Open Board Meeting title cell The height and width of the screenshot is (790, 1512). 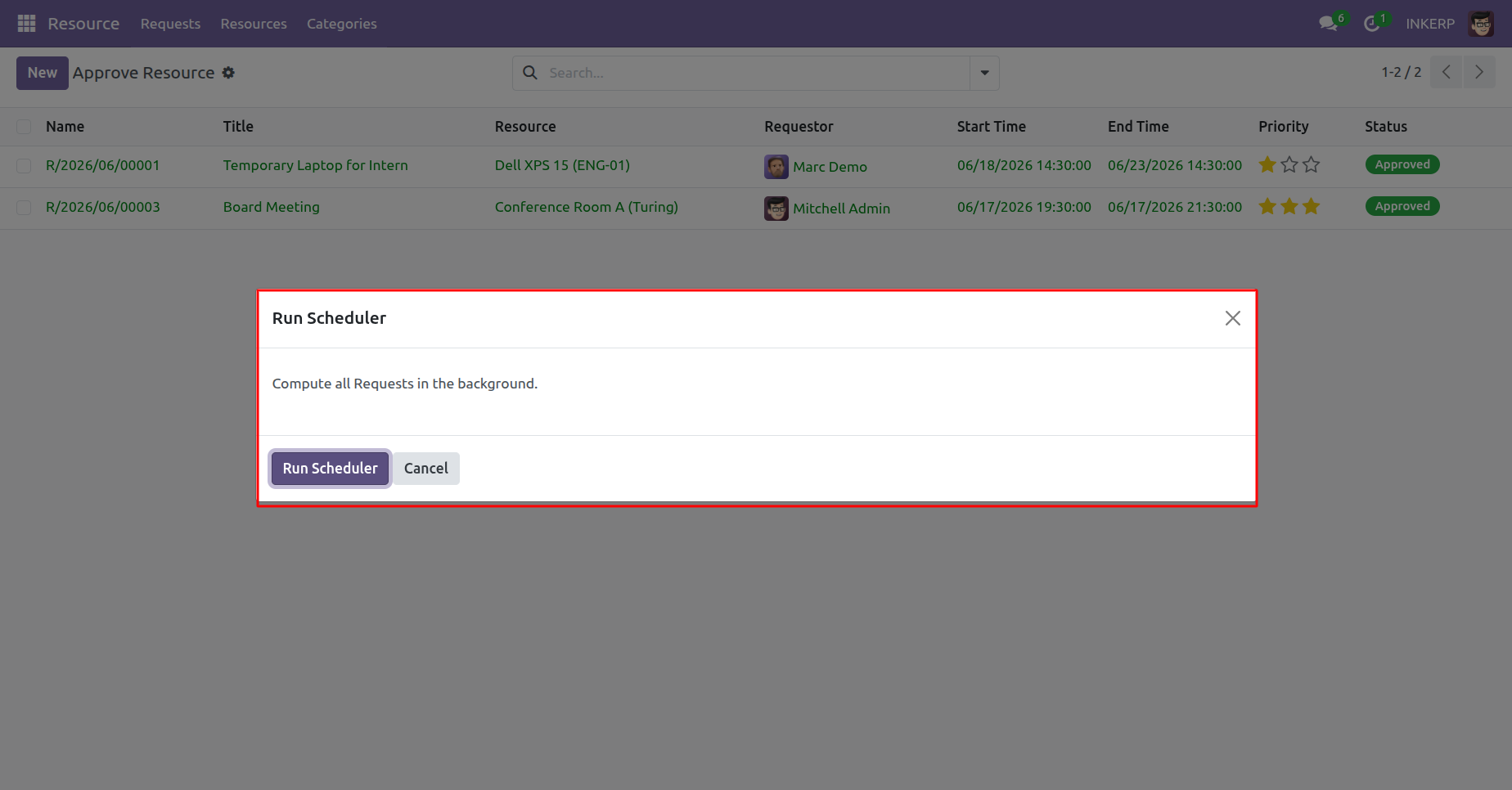point(272,207)
